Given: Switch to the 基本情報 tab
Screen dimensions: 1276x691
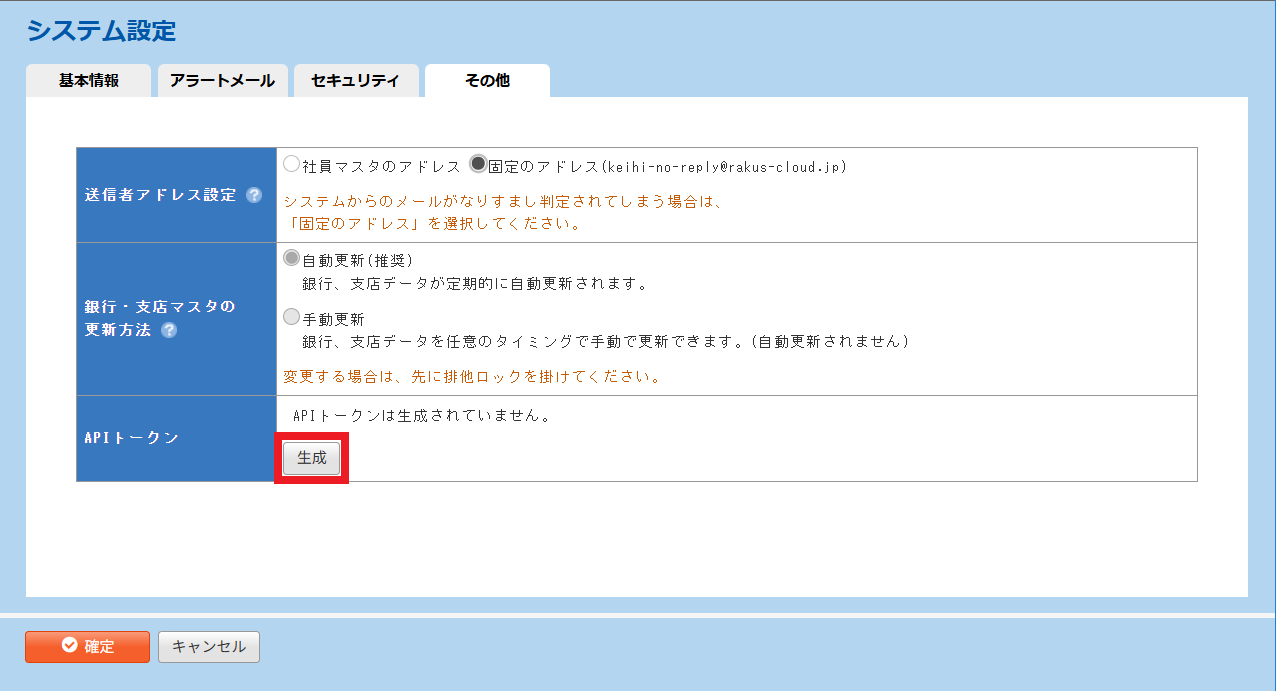Looking at the screenshot, I should point(88,81).
